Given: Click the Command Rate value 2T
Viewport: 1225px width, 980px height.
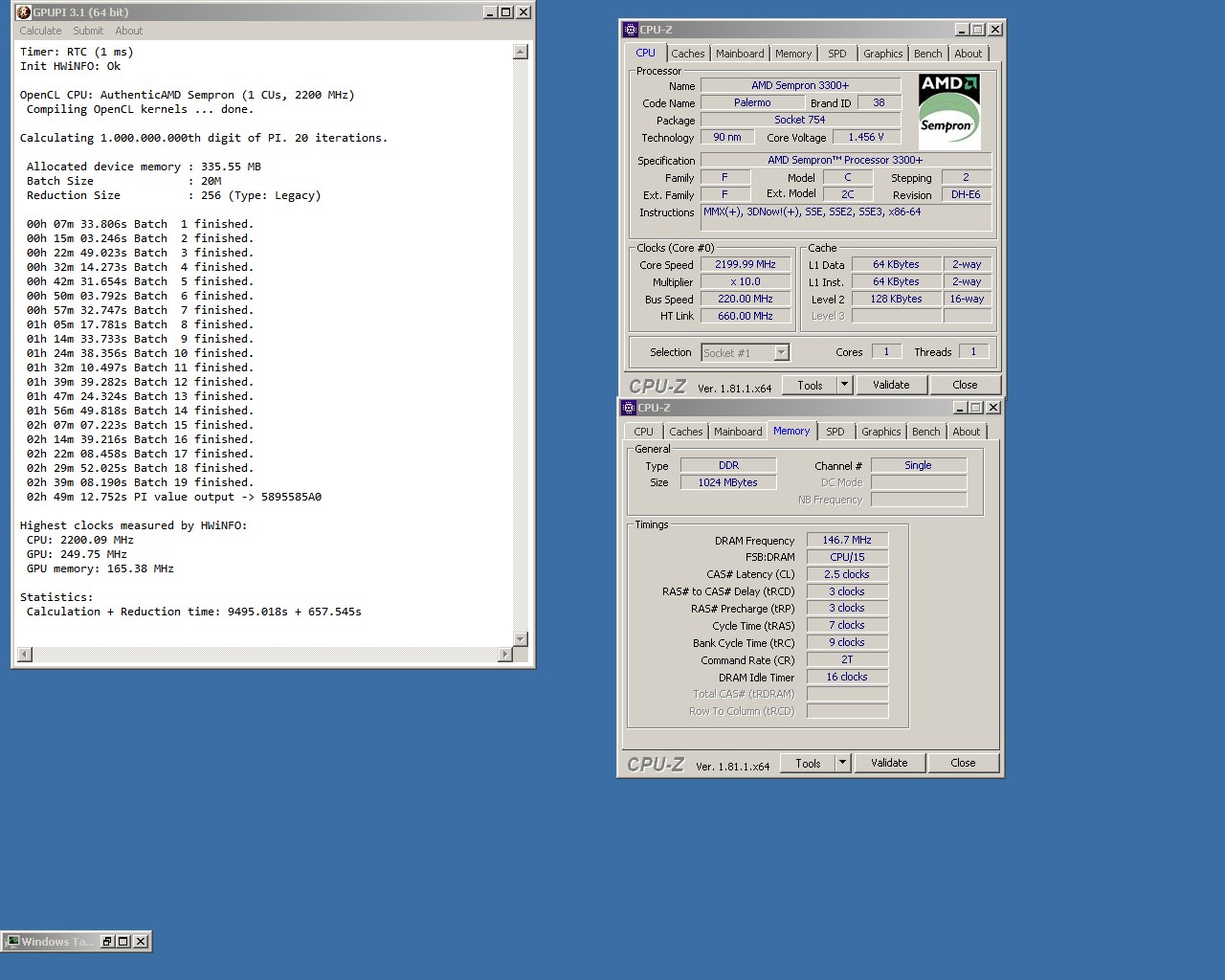Looking at the screenshot, I should (847, 659).
